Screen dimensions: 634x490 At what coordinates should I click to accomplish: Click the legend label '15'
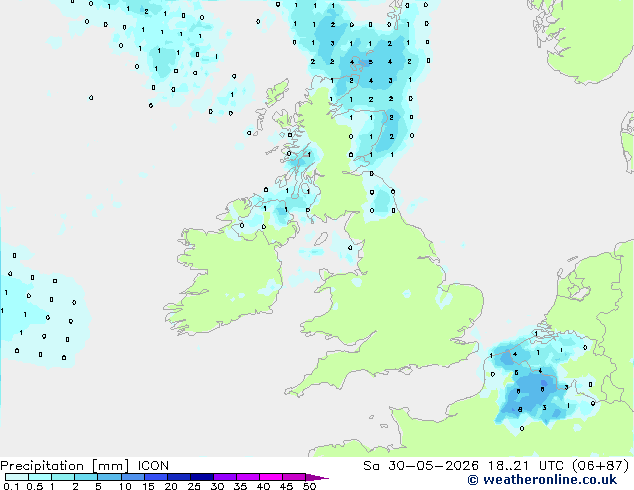[x=148, y=486]
